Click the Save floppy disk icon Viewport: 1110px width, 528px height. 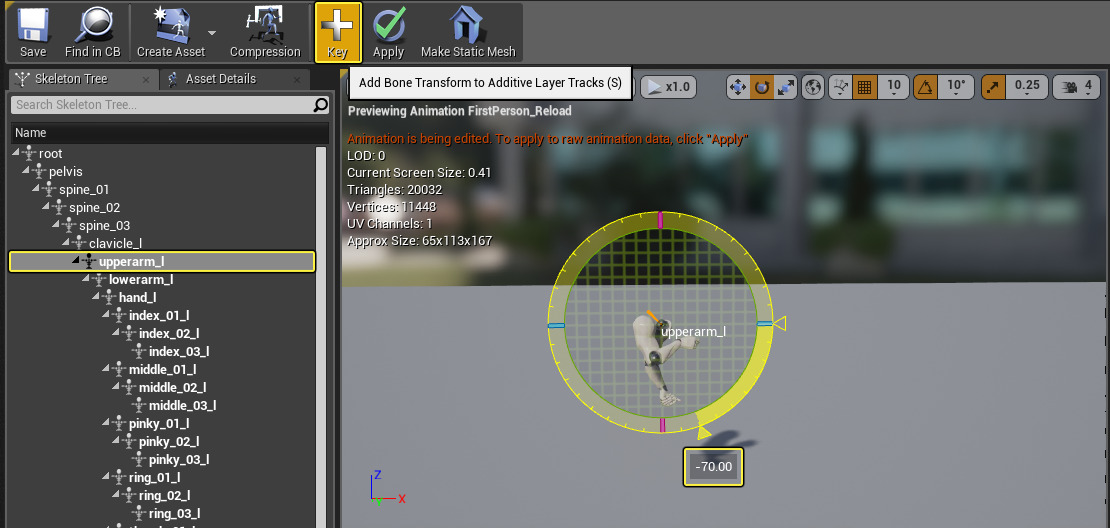point(33,25)
